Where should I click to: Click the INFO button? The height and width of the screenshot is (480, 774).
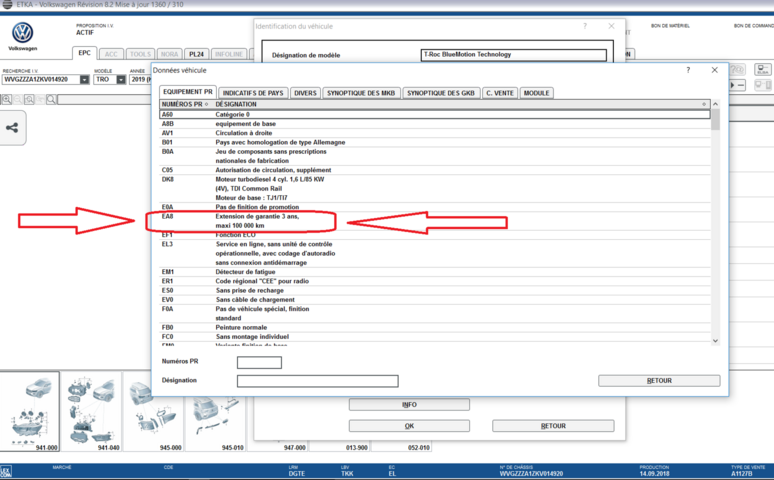[409, 404]
